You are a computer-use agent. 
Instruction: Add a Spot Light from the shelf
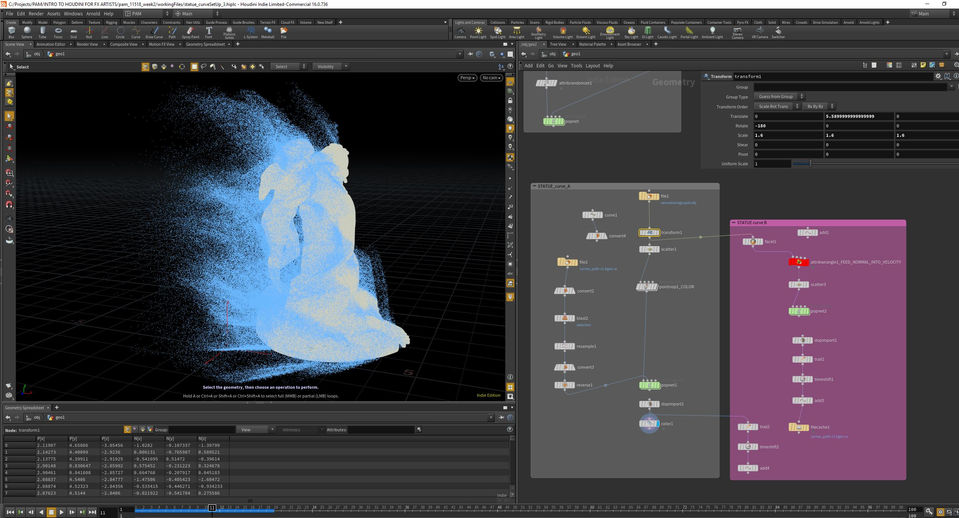coord(497,32)
